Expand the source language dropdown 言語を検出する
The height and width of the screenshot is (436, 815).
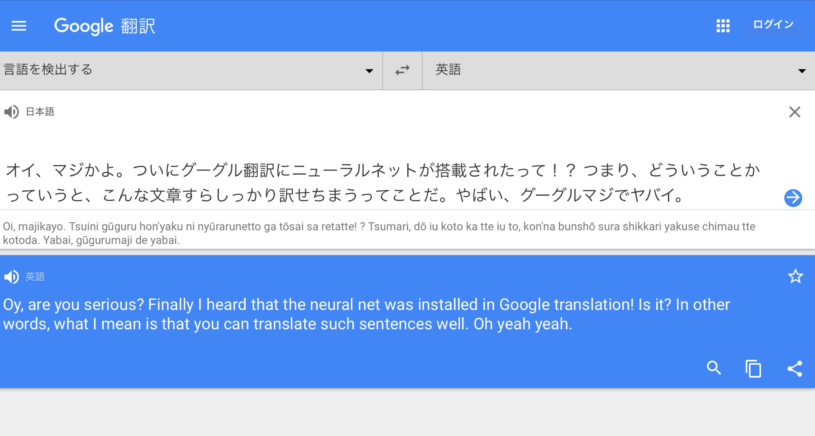click(191, 70)
